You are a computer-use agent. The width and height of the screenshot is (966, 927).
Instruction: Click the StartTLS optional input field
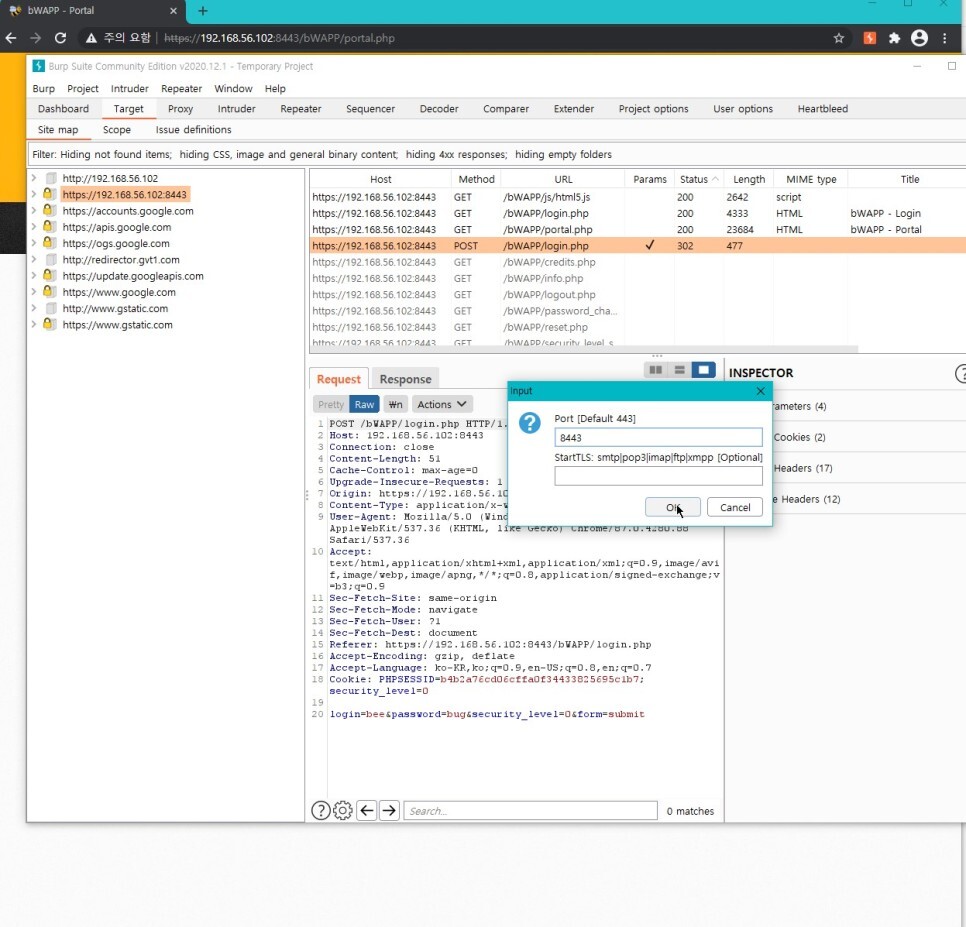[658, 476]
